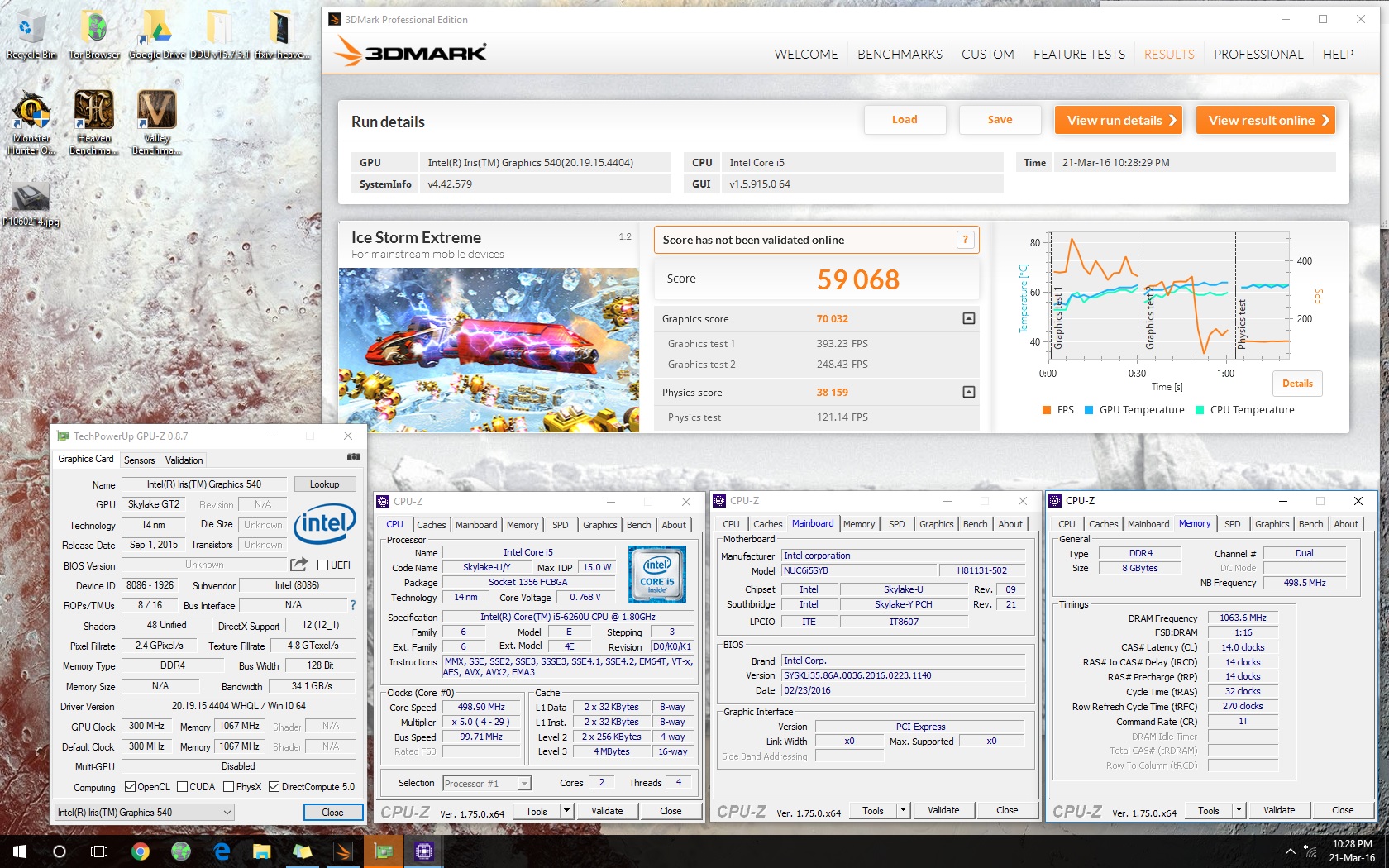1389x868 pixels.
Task: Open the Processor #1 selection dropdown
Action: tap(487, 783)
